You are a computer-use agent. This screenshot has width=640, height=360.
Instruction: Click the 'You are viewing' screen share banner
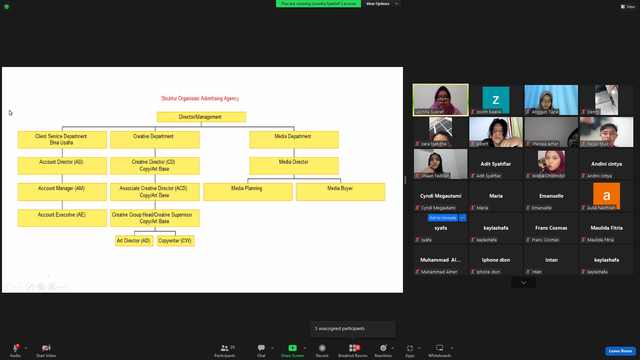pyautogui.click(x=318, y=4)
